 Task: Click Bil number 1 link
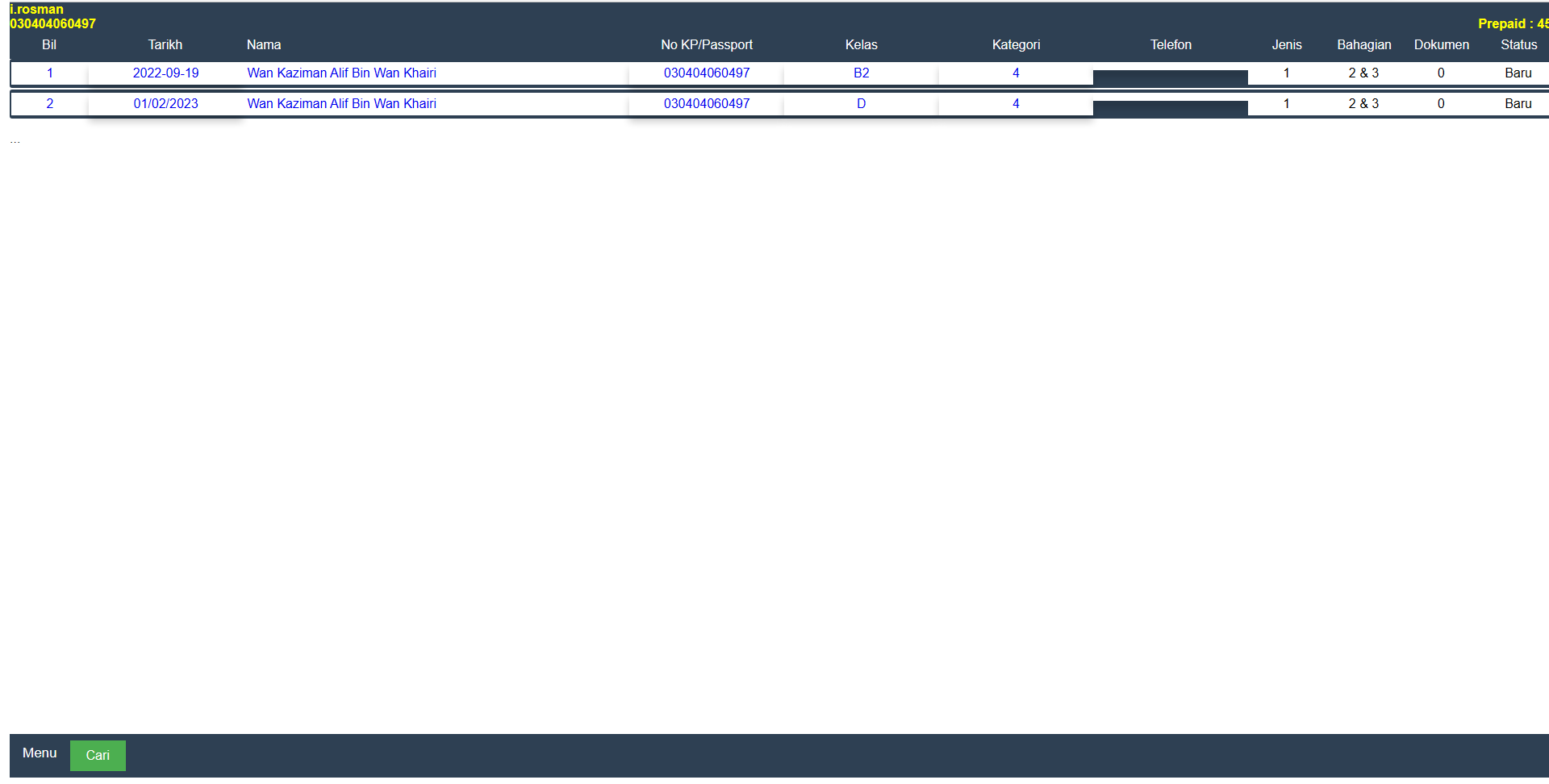tap(49, 73)
